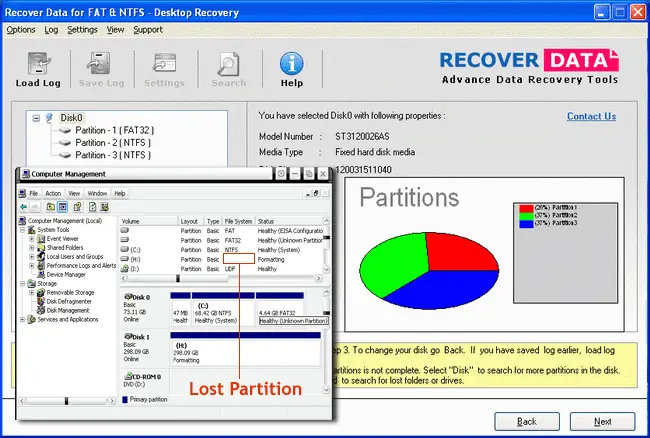Click the red slice of the pie chart
This screenshot has height=438, width=650.
[x=460, y=252]
